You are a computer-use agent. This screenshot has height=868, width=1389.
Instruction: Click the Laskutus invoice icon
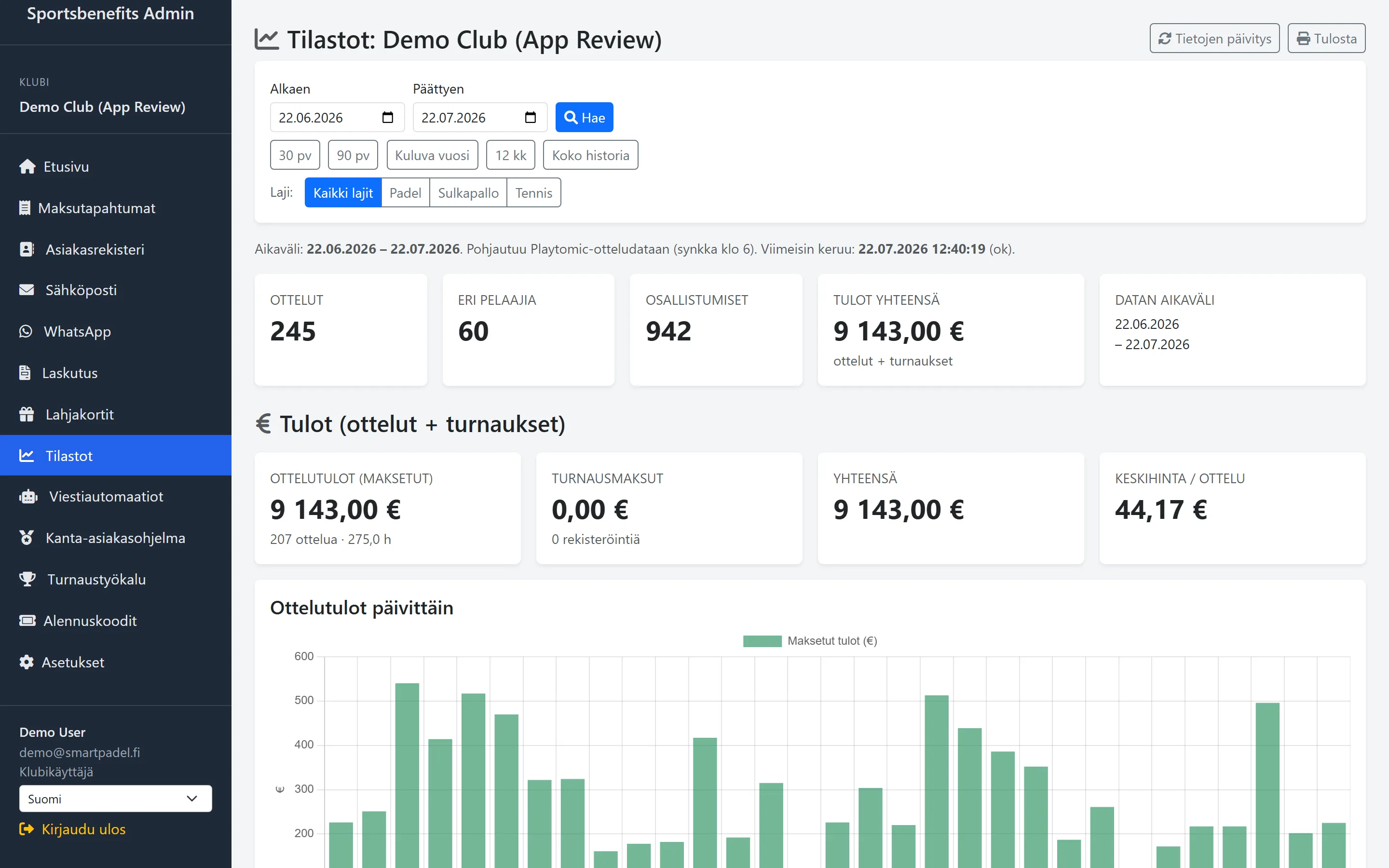pyautogui.click(x=25, y=373)
